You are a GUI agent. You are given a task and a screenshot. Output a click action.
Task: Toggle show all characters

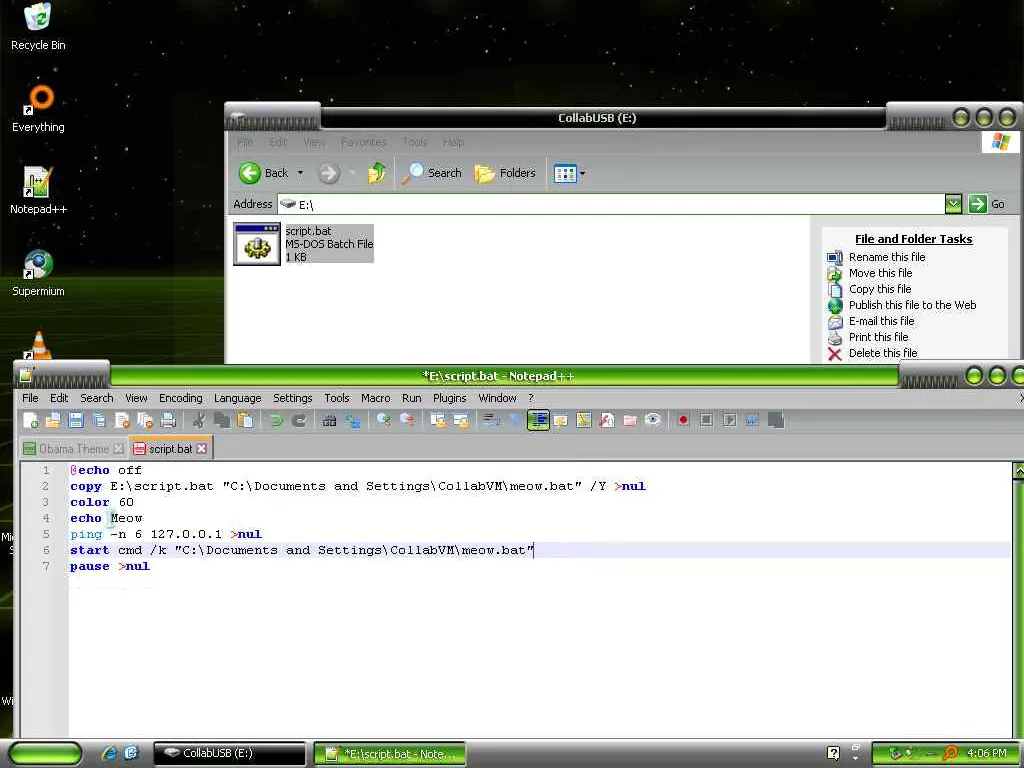click(x=515, y=421)
